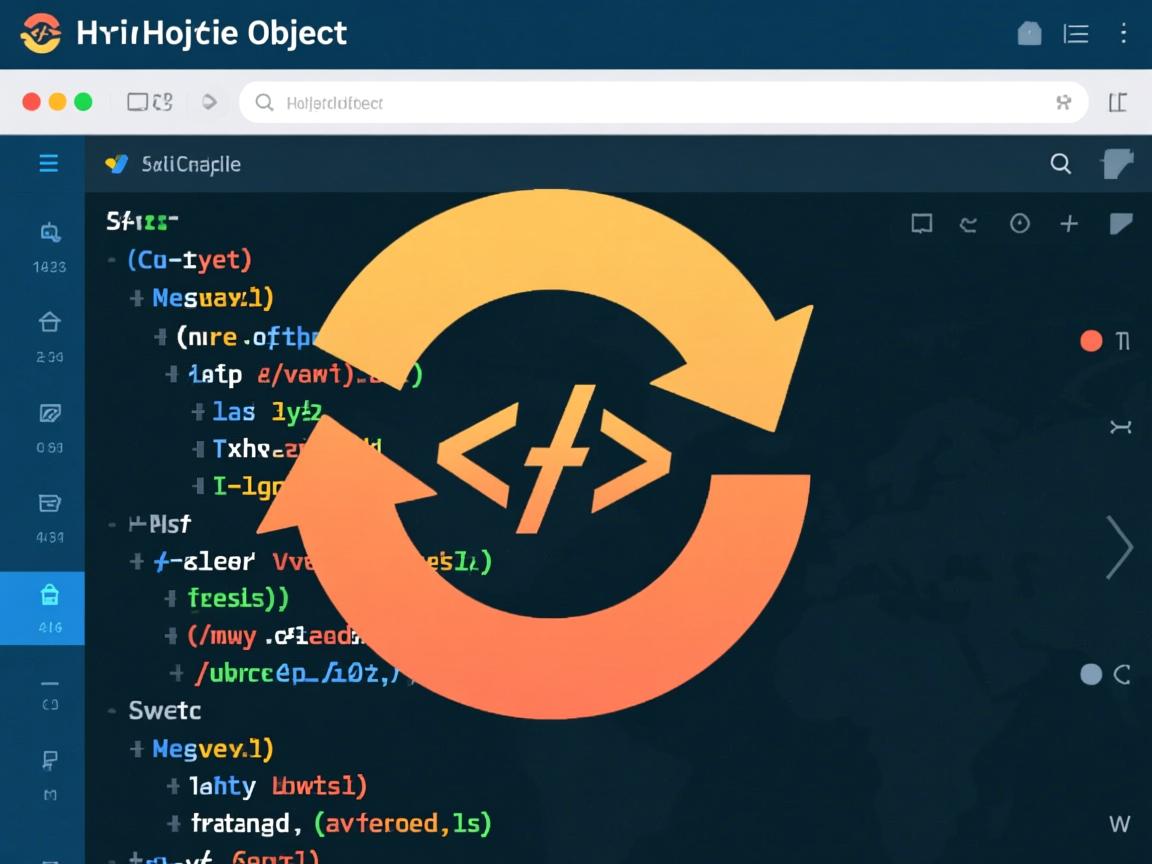Collapse the Swetc section
Screen dimensions: 1152x864
click(x=112, y=711)
